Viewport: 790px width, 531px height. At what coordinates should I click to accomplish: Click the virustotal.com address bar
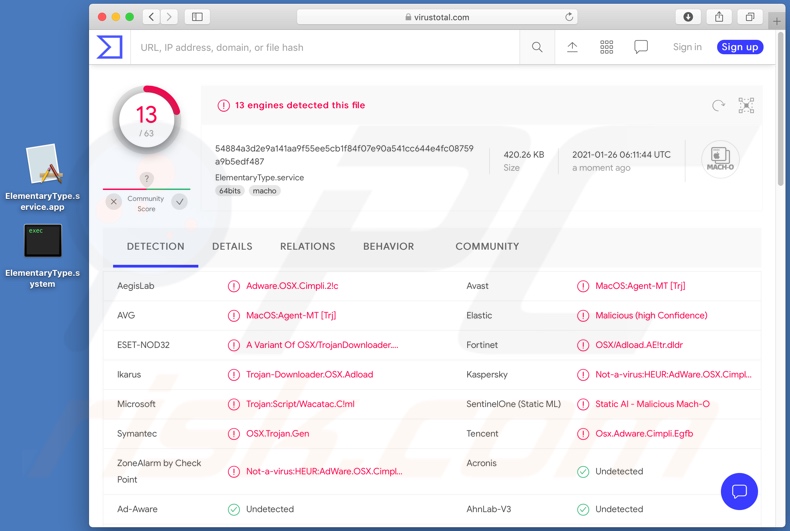[x=437, y=17]
